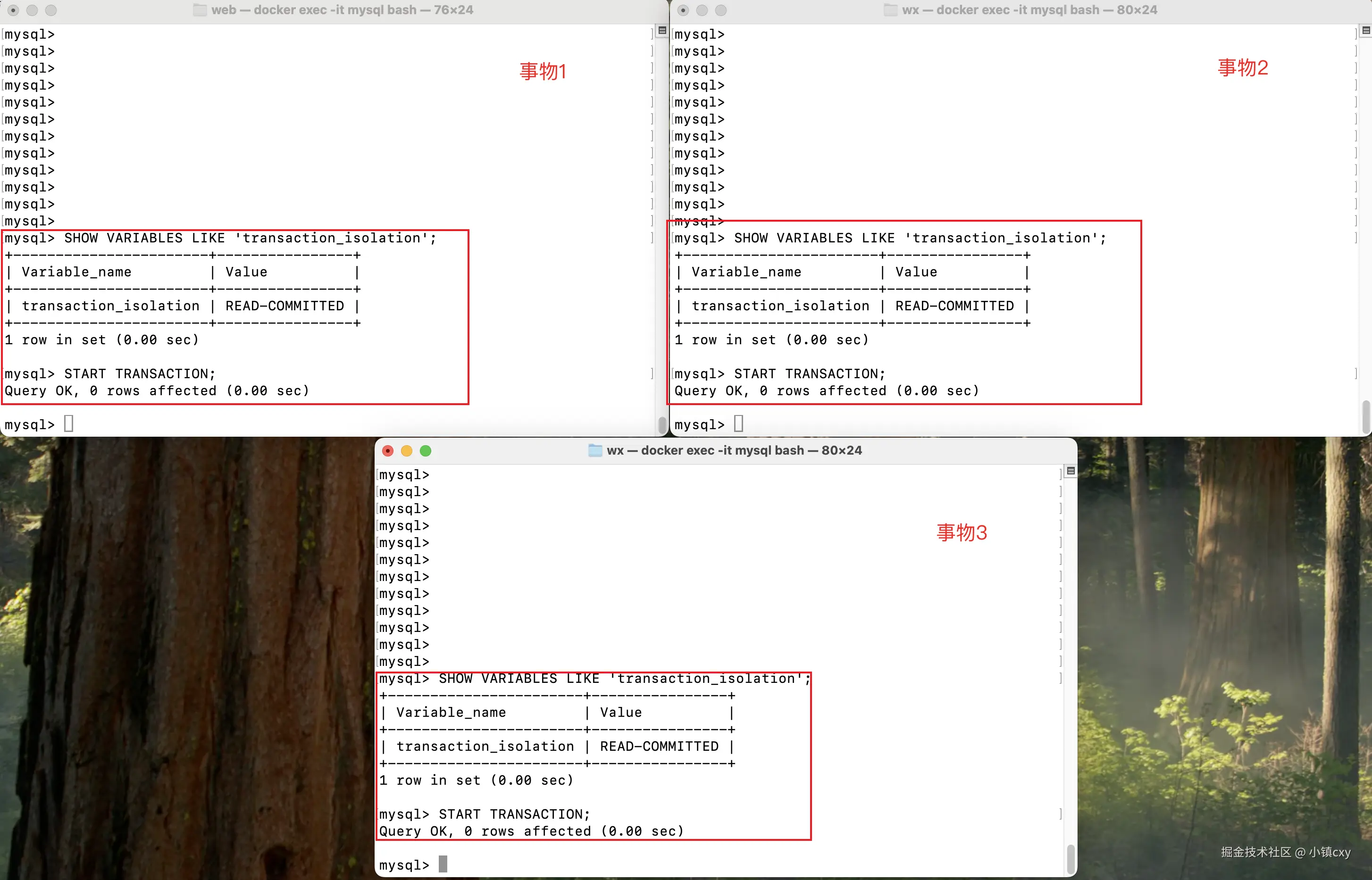
Task: Focus the mysql prompt cursor in bottom terminal
Action: coord(443,864)
